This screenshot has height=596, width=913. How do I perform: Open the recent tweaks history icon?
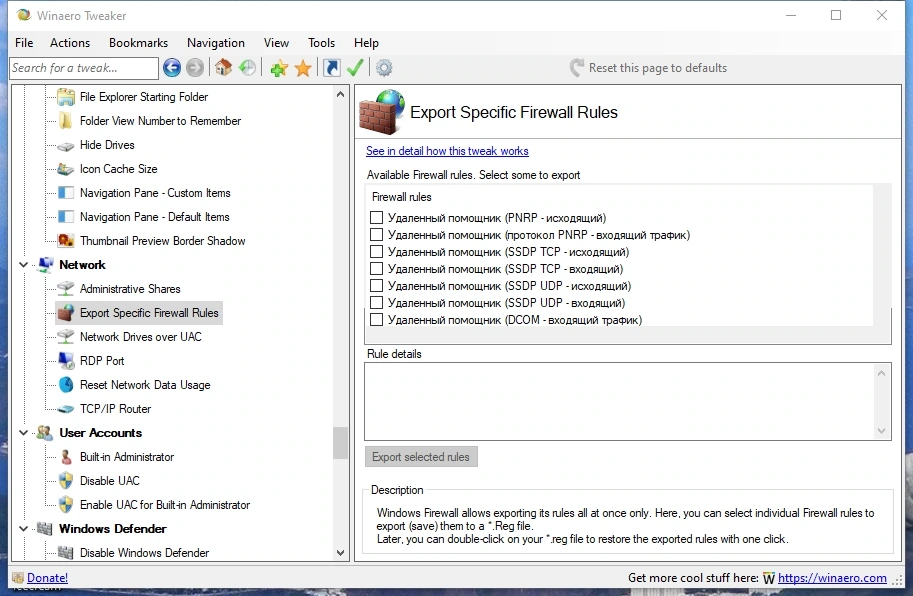247,68
